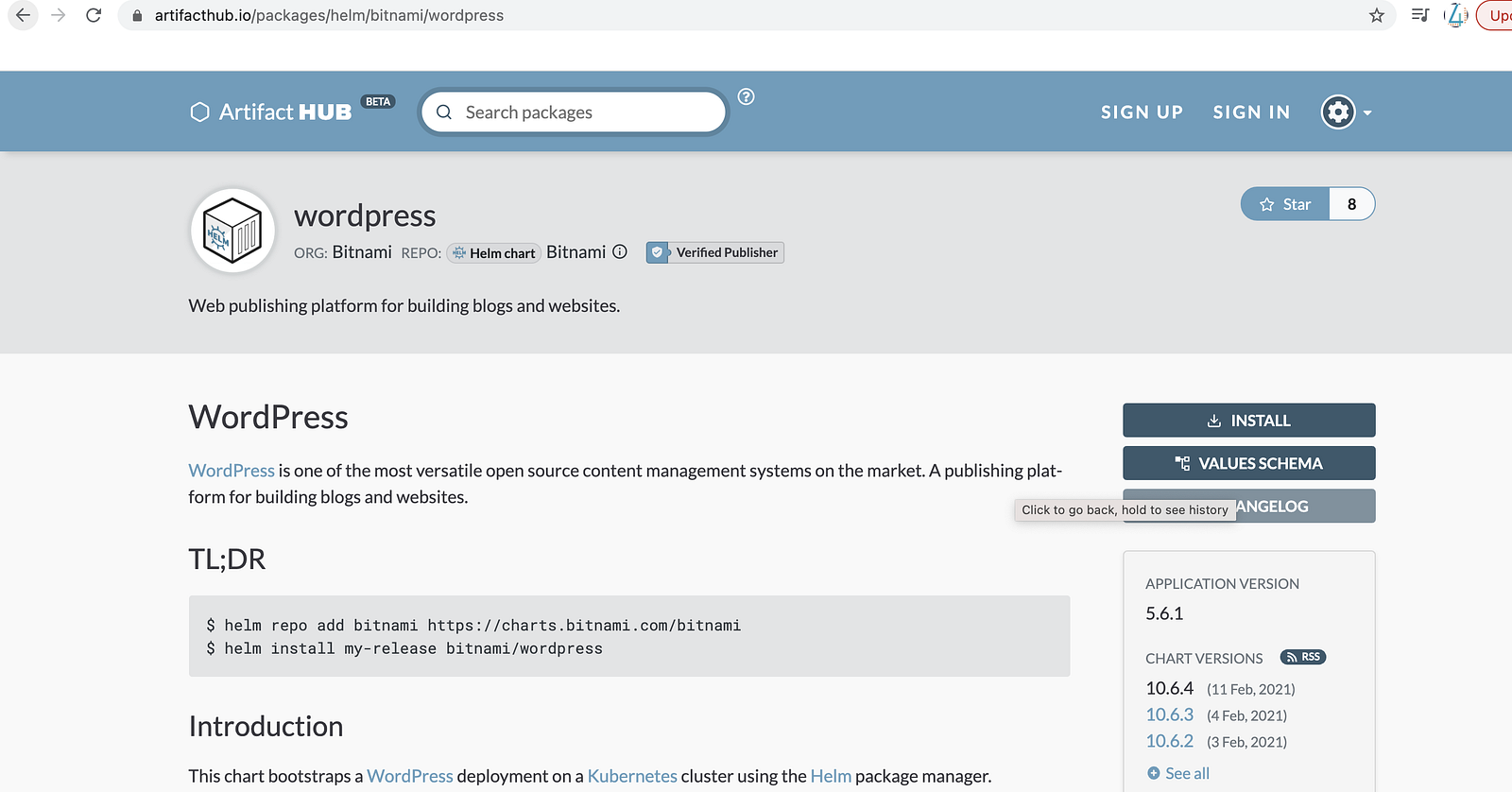1512x792 pixels.
Task: Bookmark this page with star icon
Action: pyautogui.click(x=1377, y=15)
